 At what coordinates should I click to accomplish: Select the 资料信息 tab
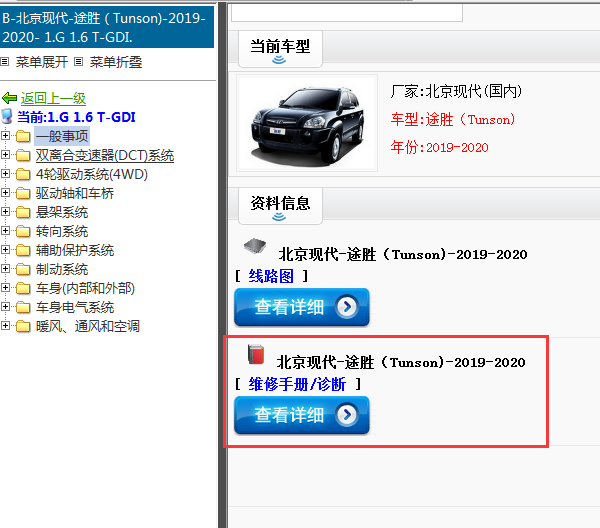[280, 206]
